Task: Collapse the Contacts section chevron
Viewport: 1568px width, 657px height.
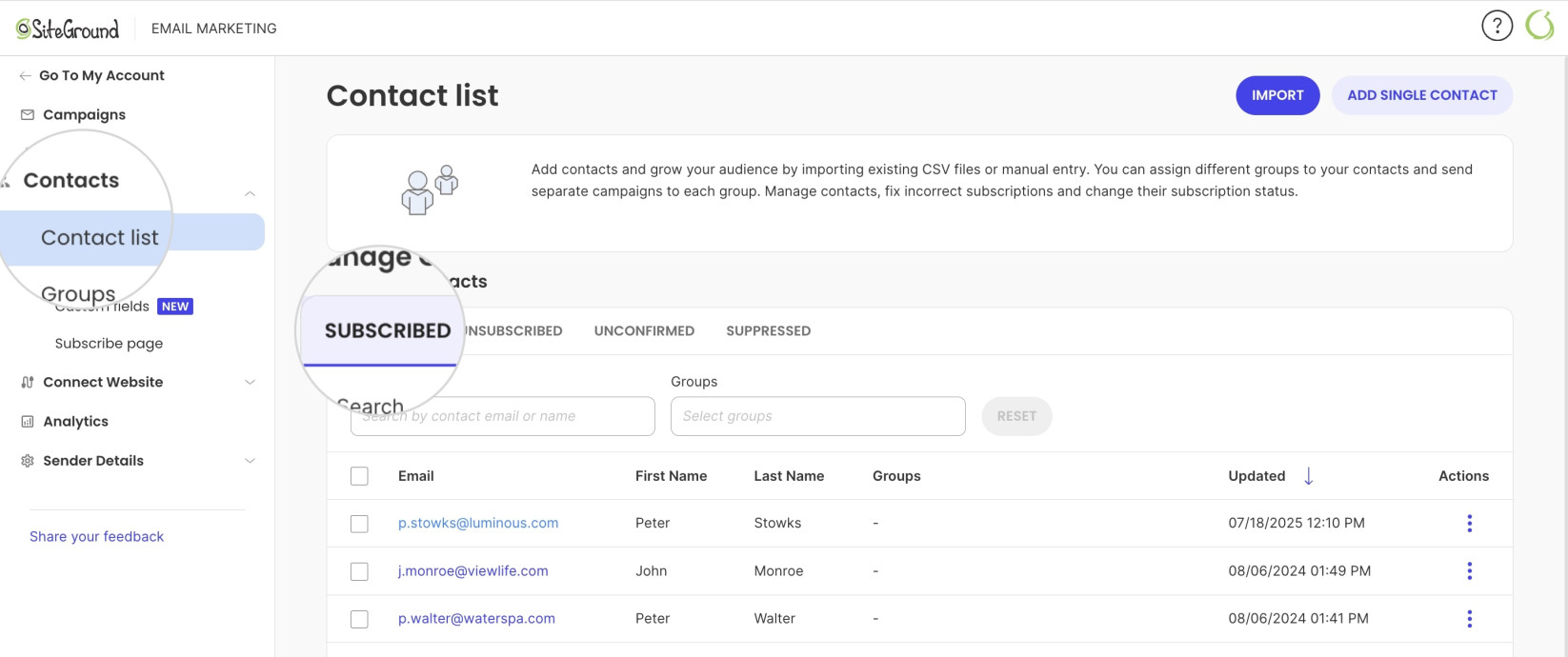Action: click(250, 193)
